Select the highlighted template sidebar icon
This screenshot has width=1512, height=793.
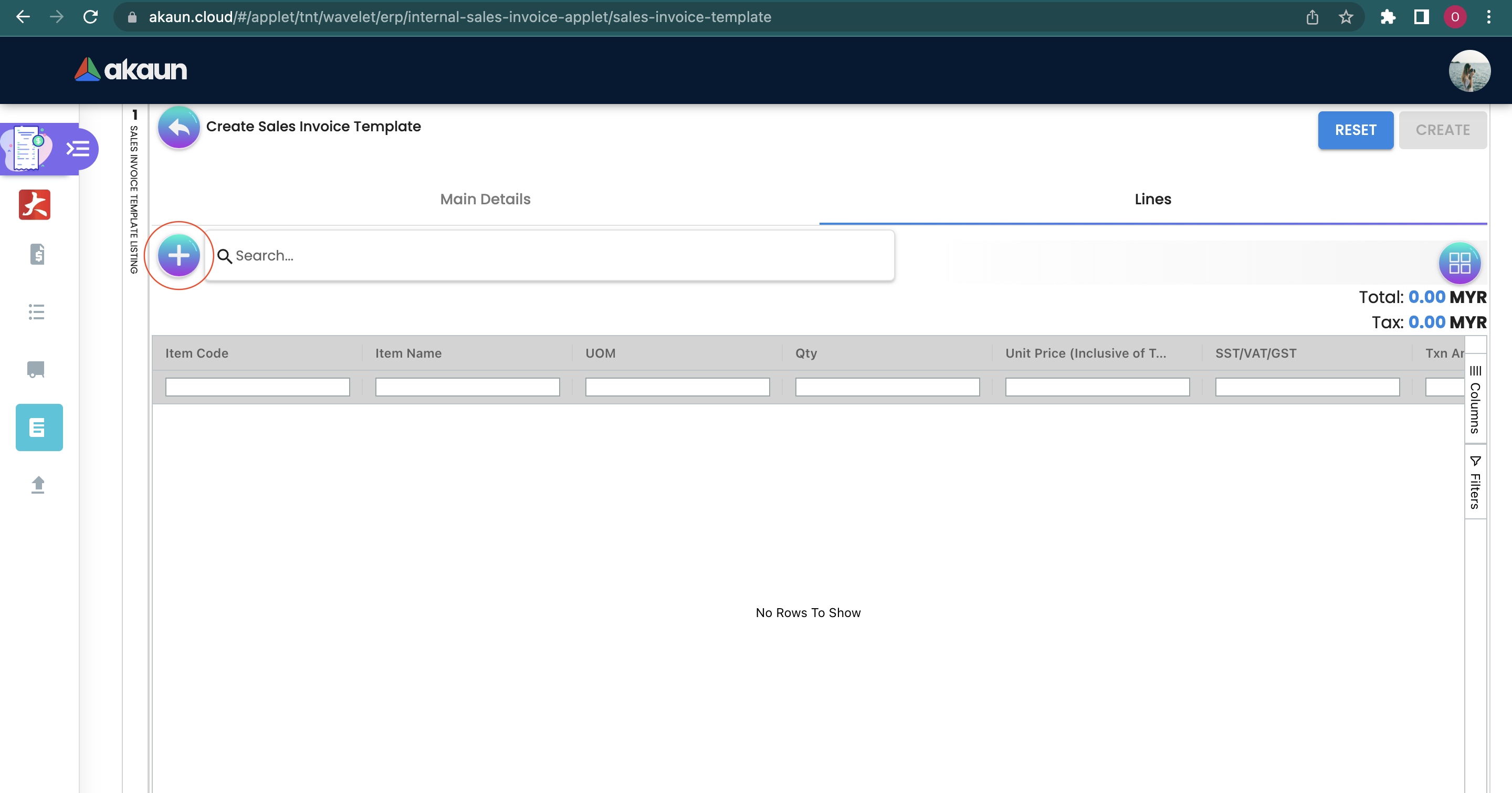[39, 427]
